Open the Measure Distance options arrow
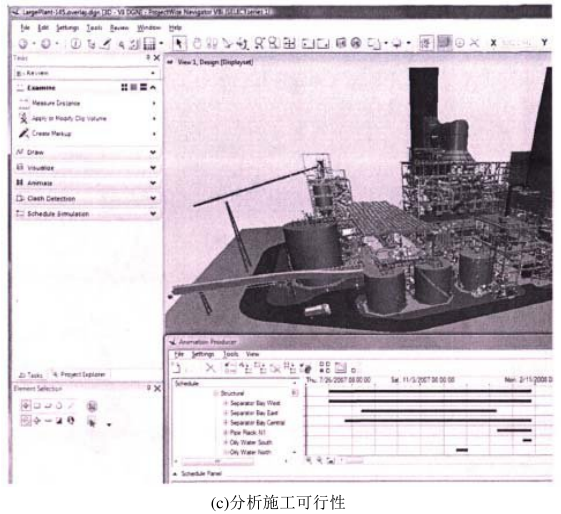Screen dimensions: 561x514 pyautogui.click(x=154, y=103)
